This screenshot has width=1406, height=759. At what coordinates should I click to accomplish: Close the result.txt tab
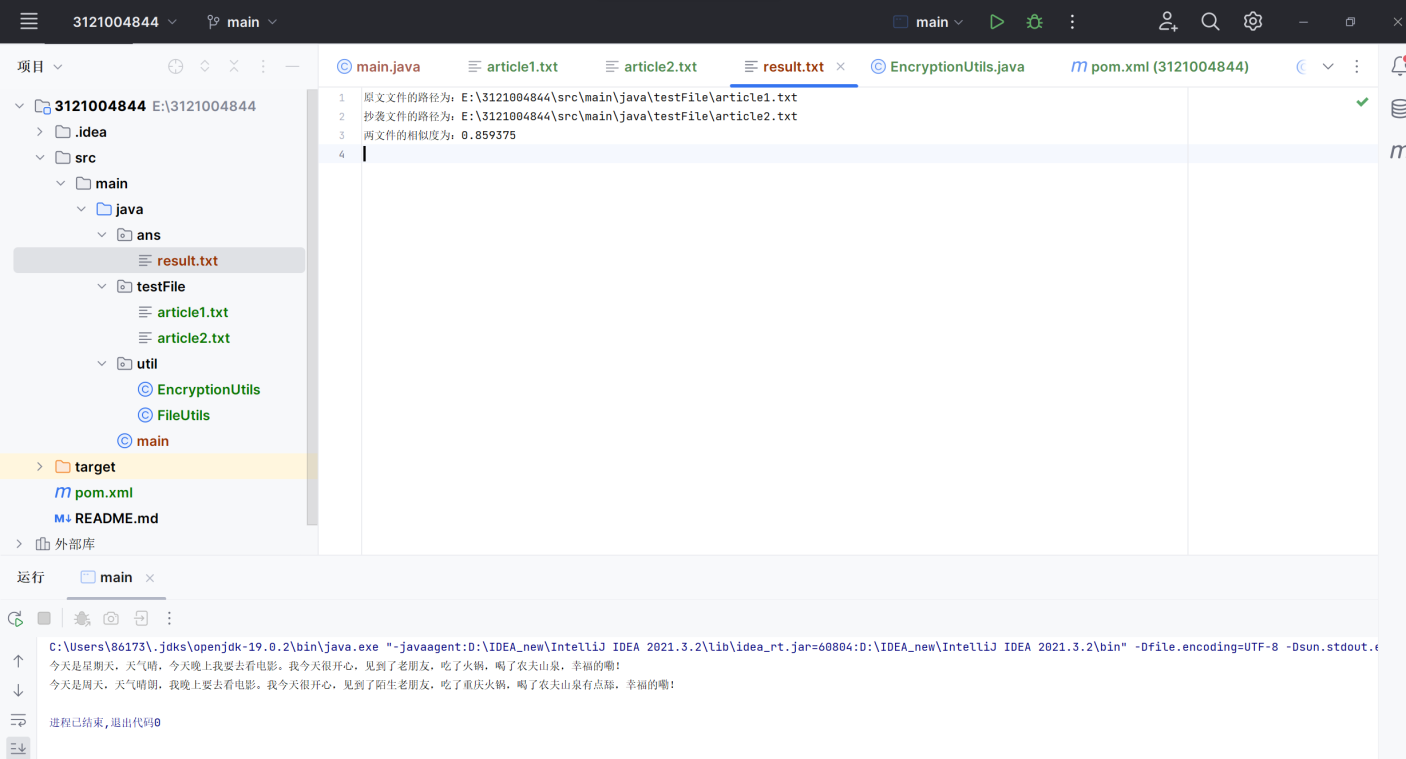pyautogui.click(x=841, y=66)
